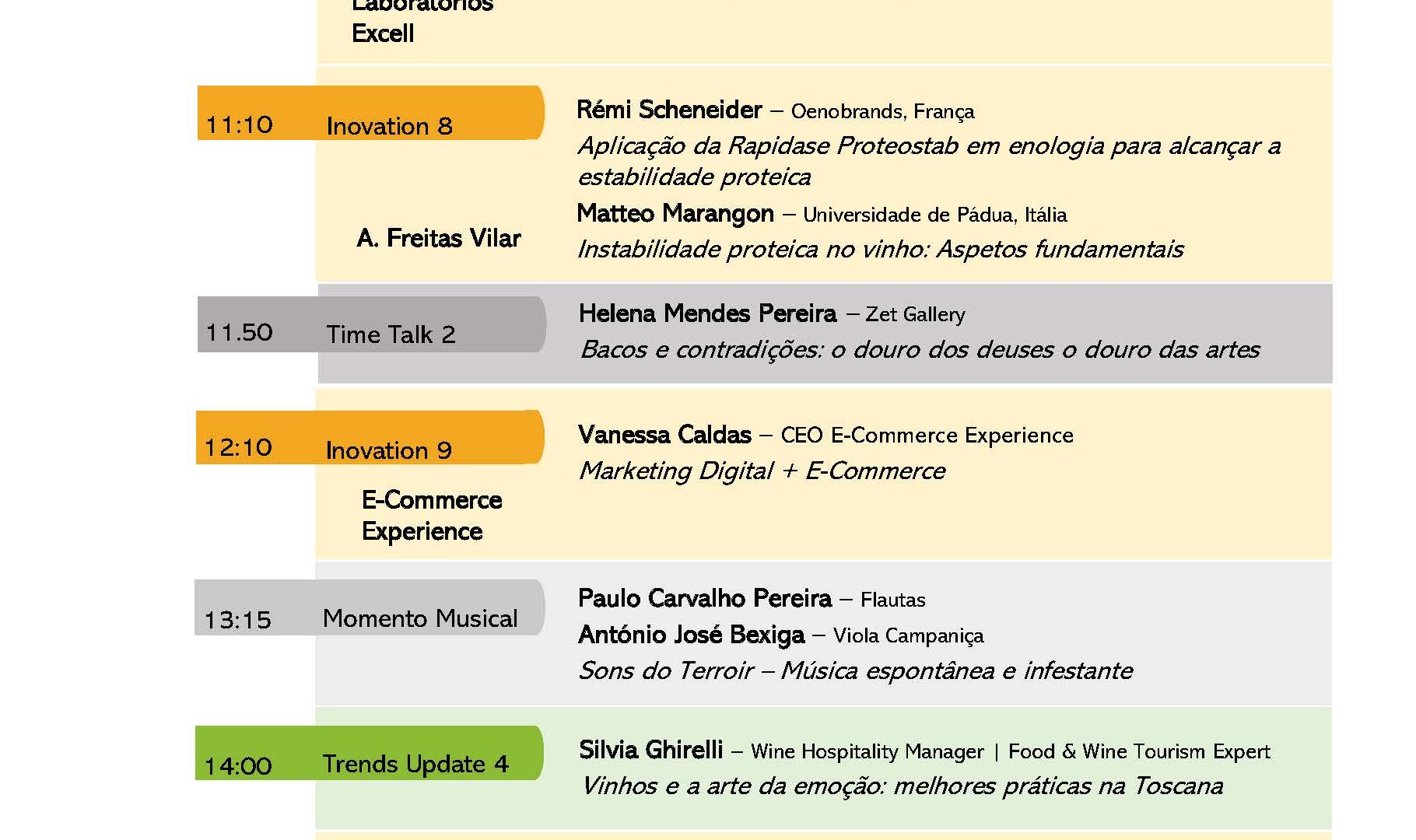Image resolution: width=1416 pixels, height=840 pixels.
Task: Click on Helena Mendes Pereira's name
Action: click(x=707, y=313)
